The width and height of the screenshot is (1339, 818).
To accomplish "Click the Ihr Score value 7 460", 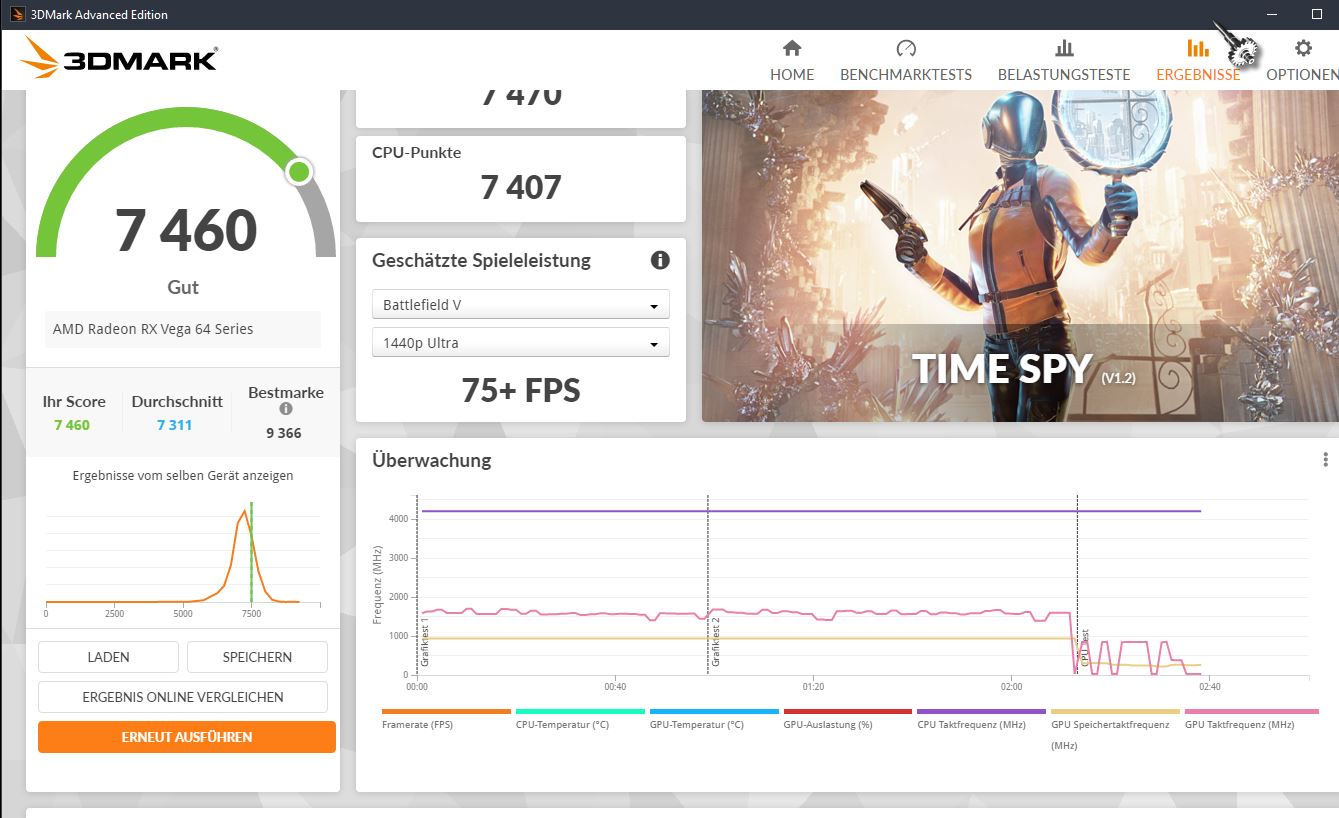I will [72, 425].
